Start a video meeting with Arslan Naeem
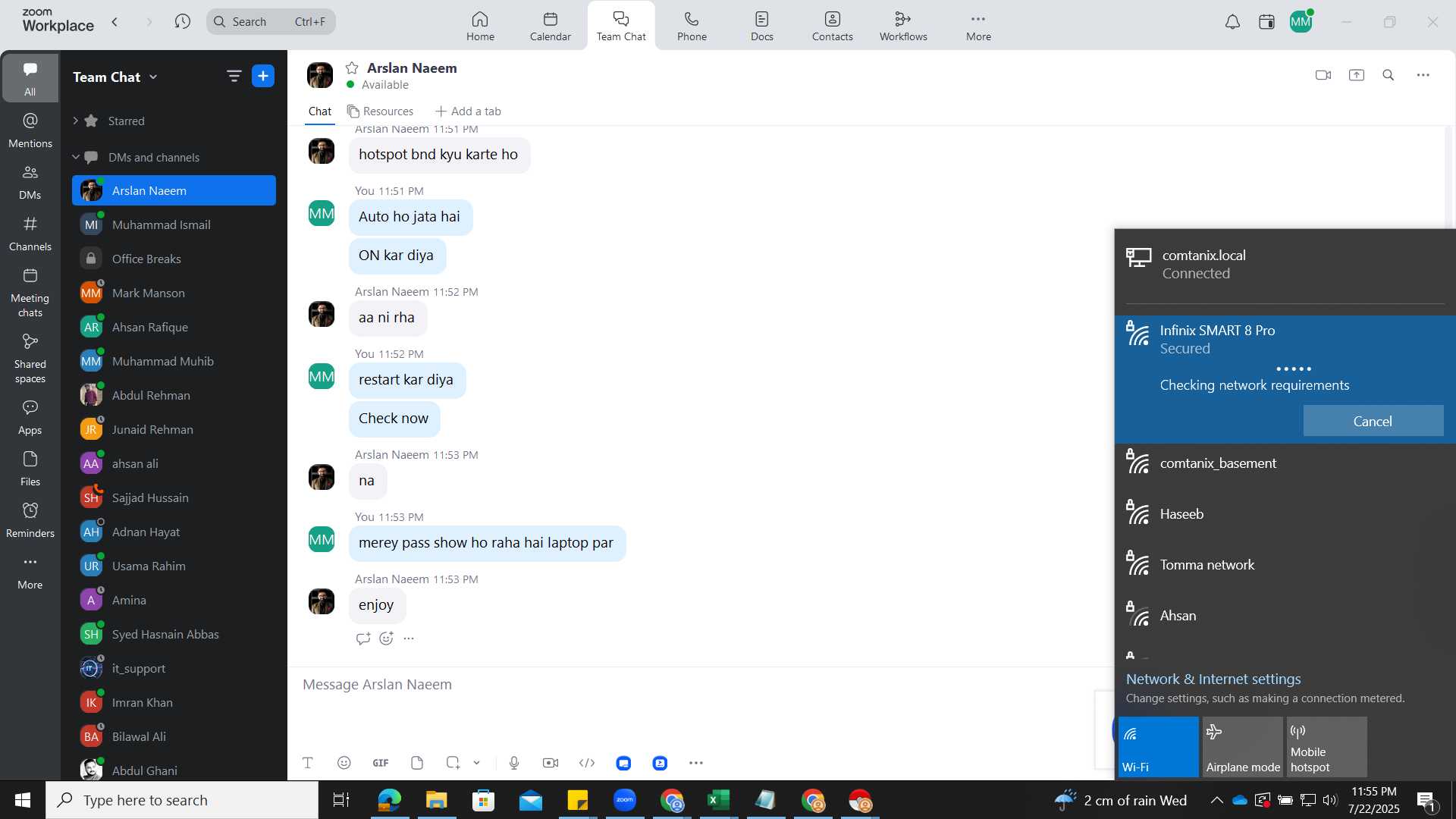The image size is (1456, 819). (x=1323, y=75)
